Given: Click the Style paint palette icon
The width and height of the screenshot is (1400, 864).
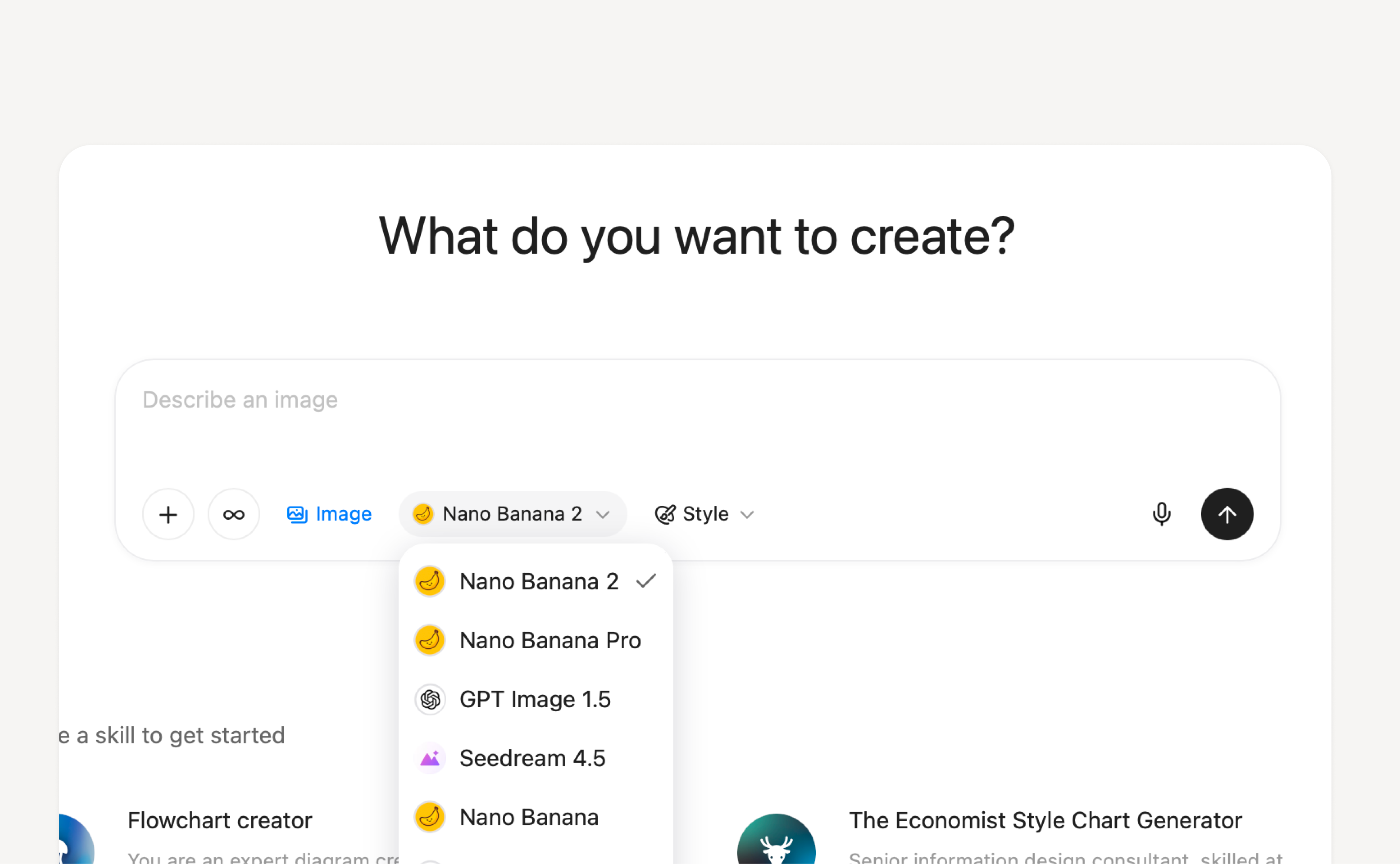Looking at the screenshot, I should coord(665,514).
